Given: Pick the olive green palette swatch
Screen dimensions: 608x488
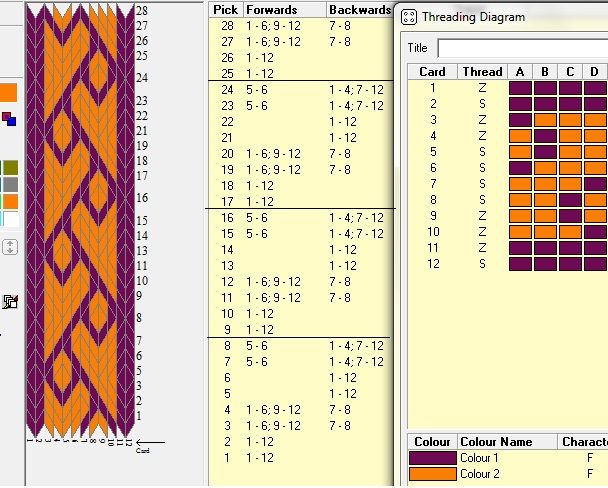Looking at the screenshot, I should point(10,168).
